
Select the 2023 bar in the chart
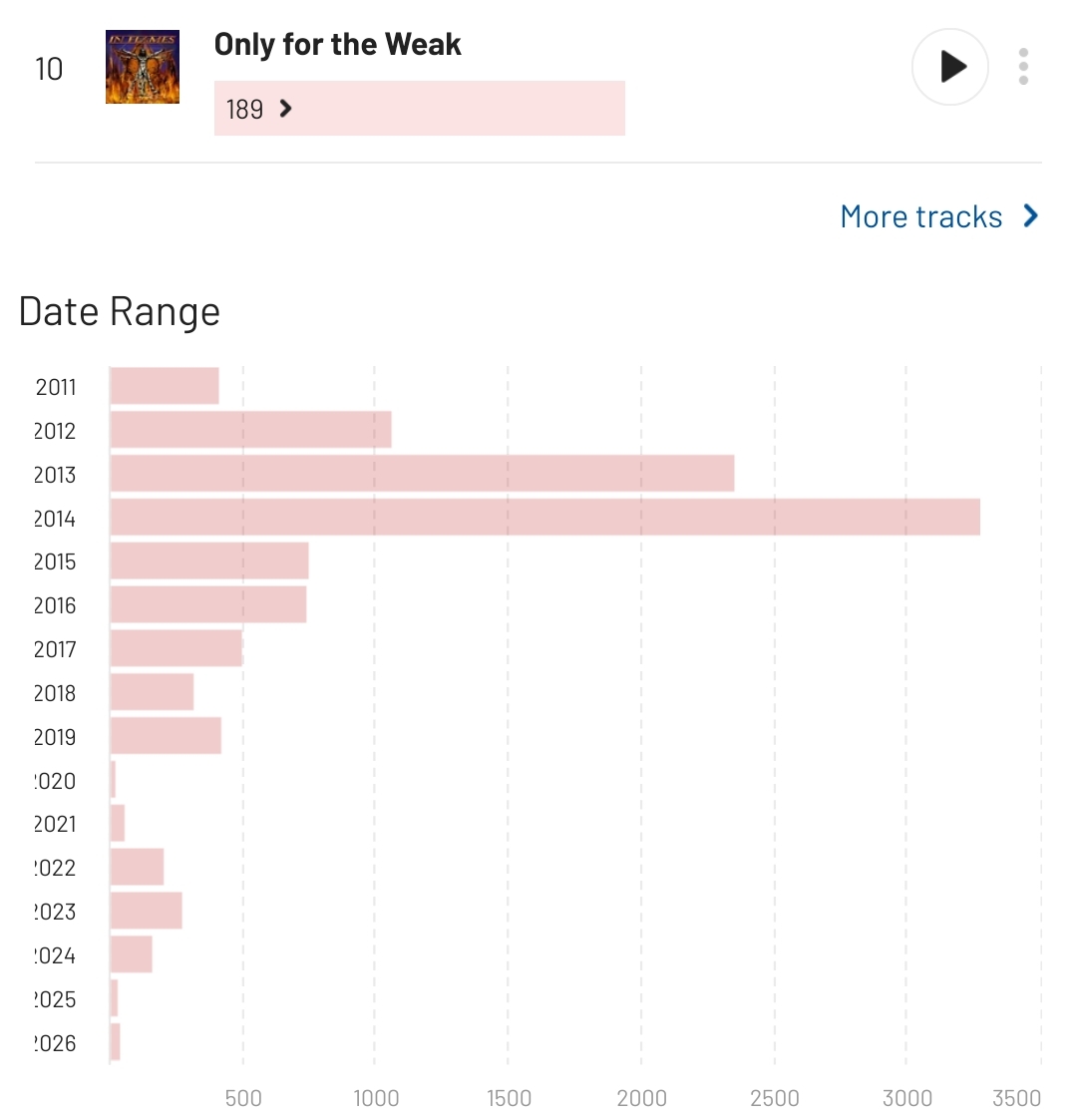(146, 911)
